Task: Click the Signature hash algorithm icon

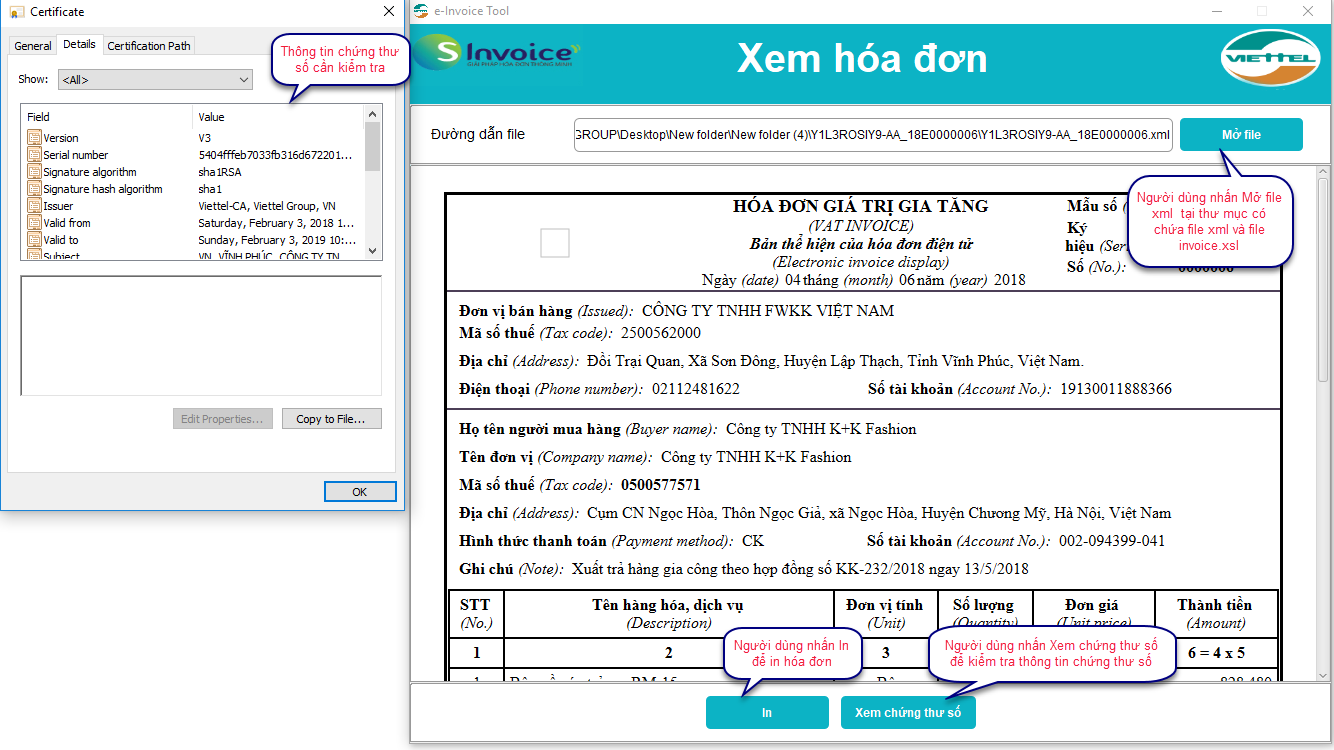Action: 34,189
